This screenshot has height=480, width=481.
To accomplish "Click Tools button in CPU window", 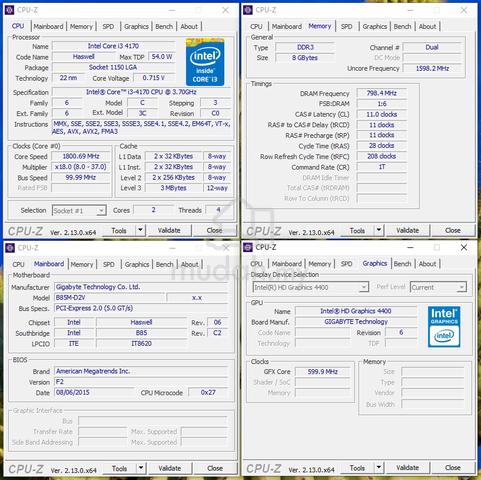I will tap(119, 230).
